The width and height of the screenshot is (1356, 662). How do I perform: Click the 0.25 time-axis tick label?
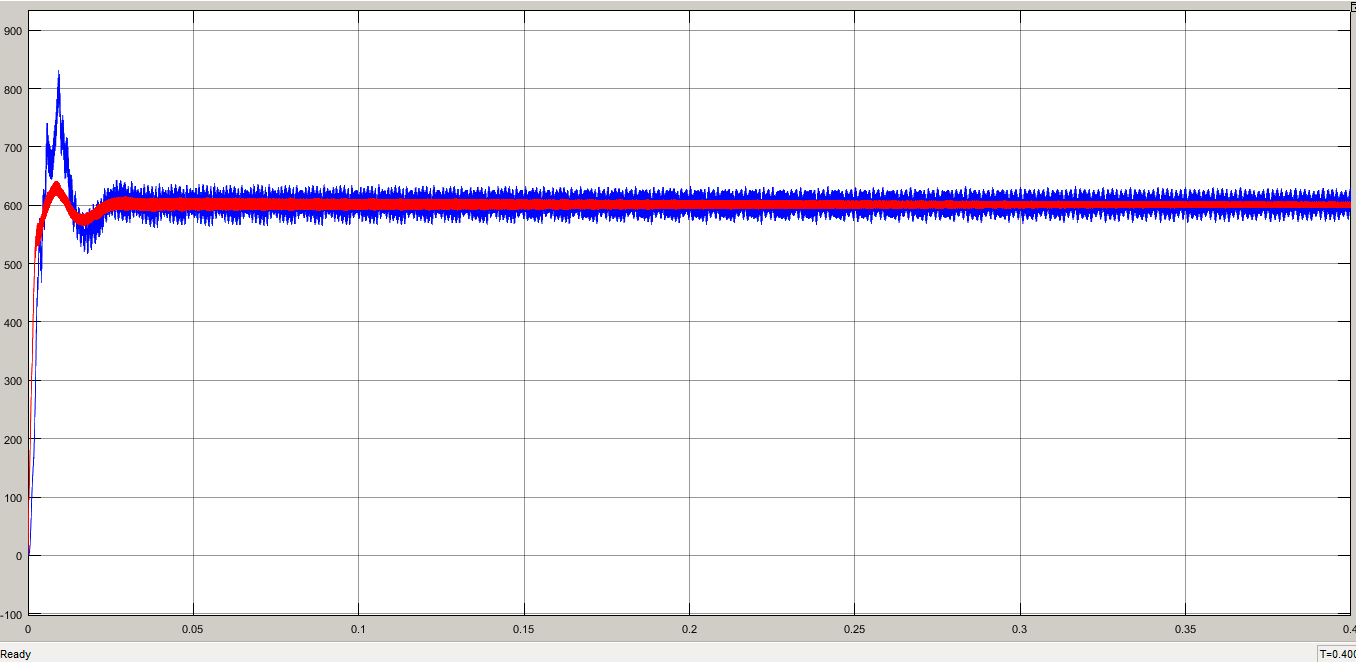tap(855, 630)
